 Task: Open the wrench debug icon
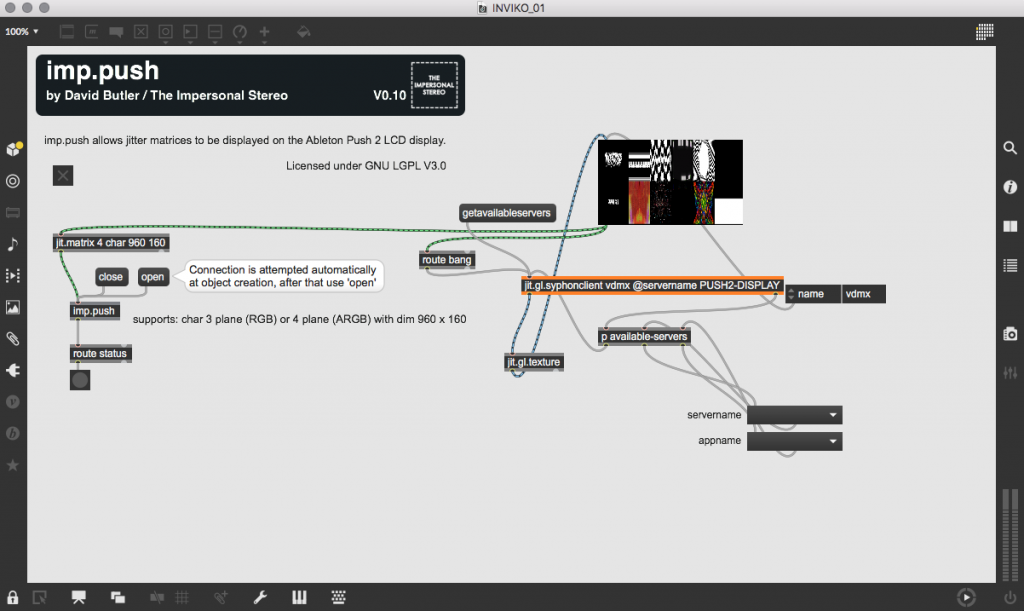(260, 597)
